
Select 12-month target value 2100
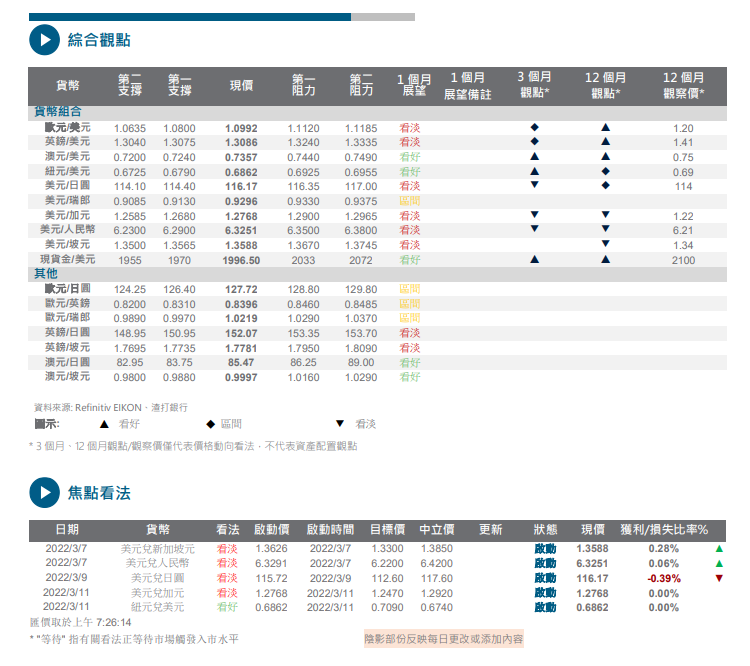pyautogui.click(x=683, y=260)
